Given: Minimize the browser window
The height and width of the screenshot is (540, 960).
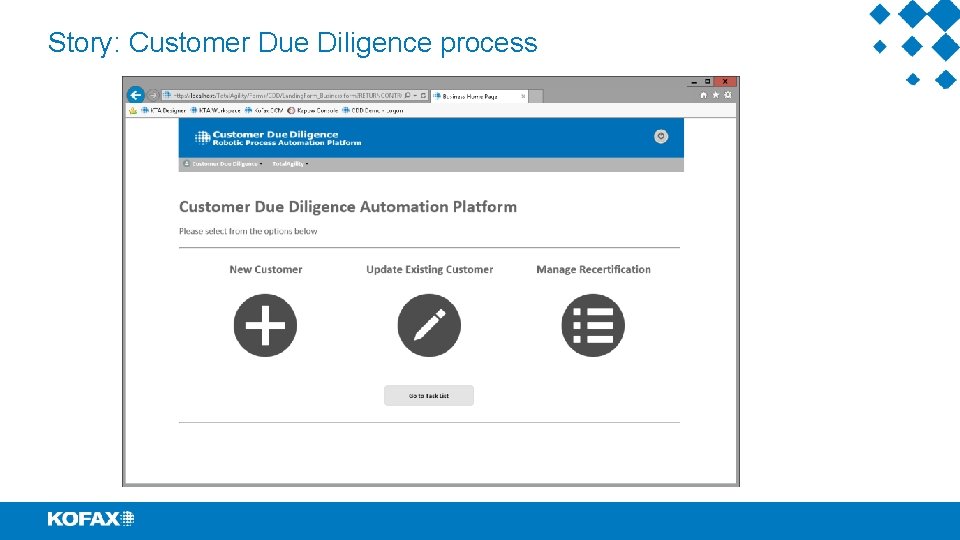Looking at the screenshot, I should click(x=694, y=81).
